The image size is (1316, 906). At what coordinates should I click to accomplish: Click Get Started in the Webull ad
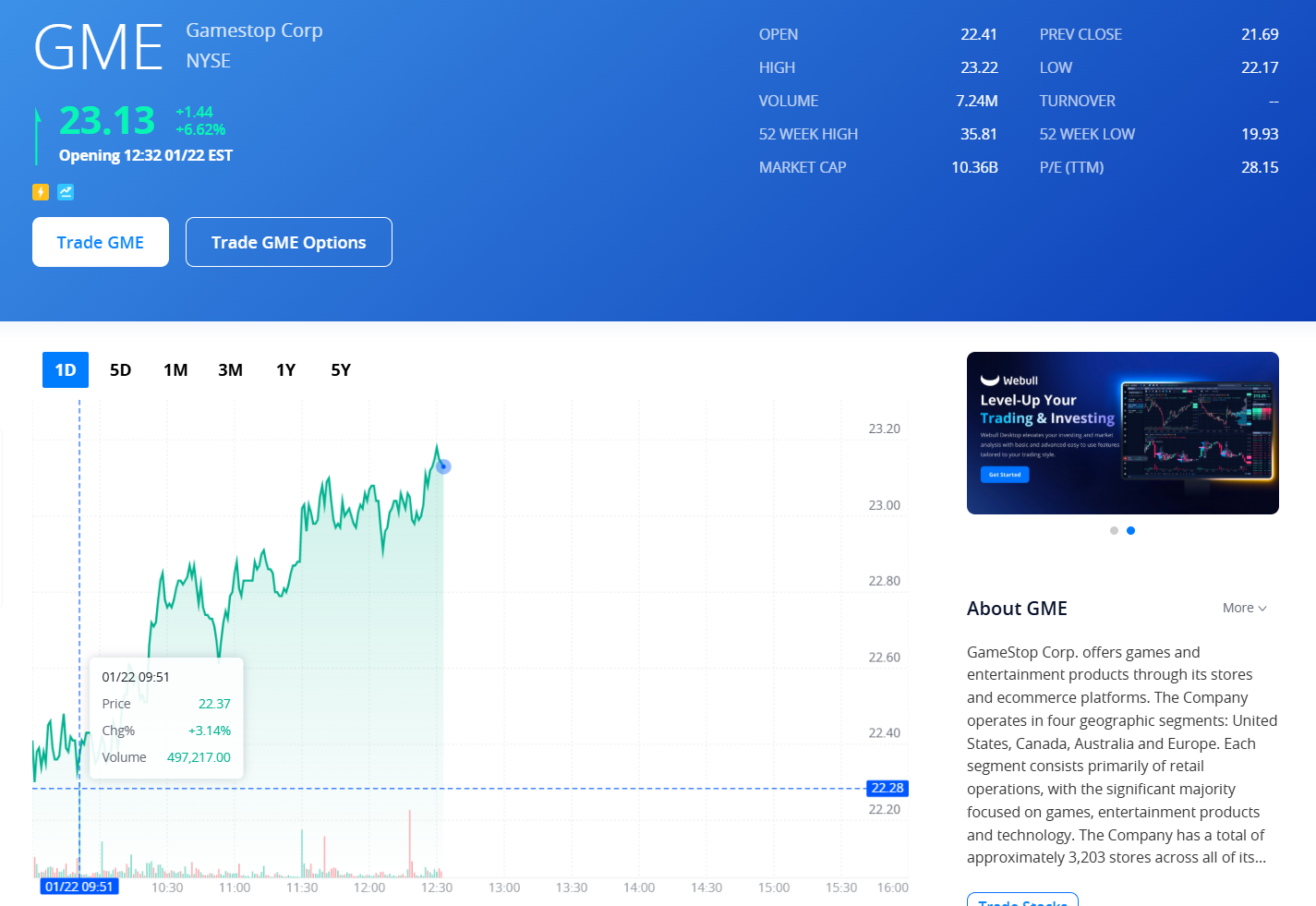coord(1005,475)
